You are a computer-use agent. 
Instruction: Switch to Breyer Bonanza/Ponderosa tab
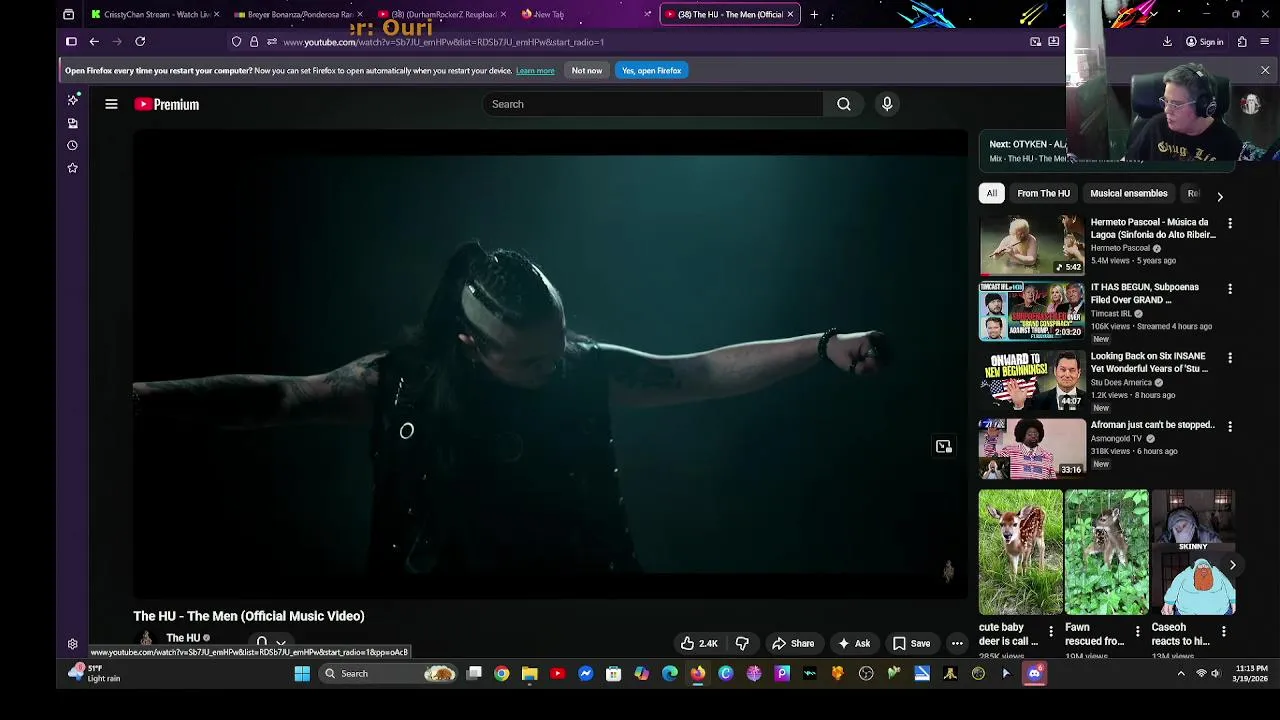coord(296,15)
